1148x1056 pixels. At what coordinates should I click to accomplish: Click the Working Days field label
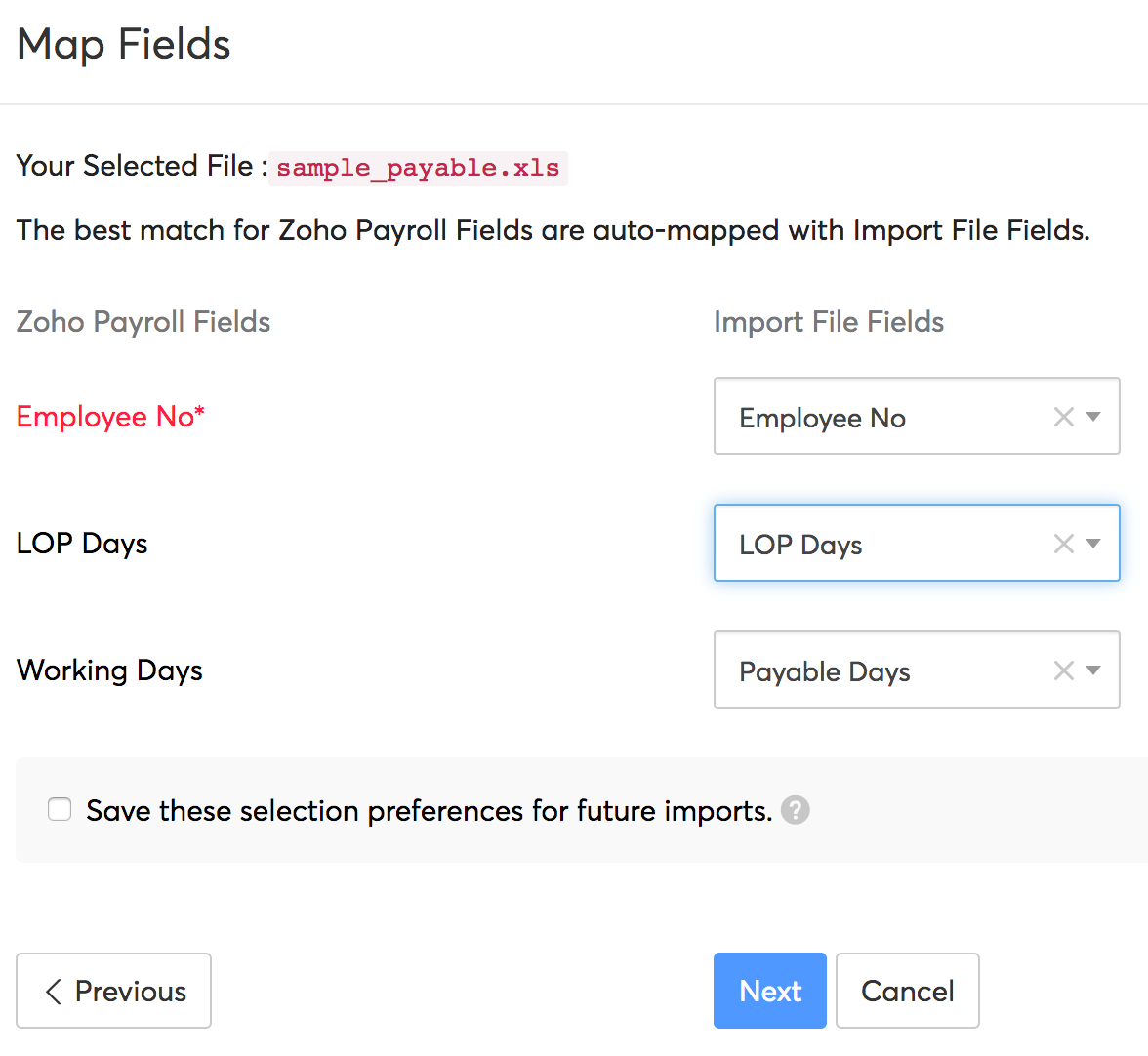[109, 670]
